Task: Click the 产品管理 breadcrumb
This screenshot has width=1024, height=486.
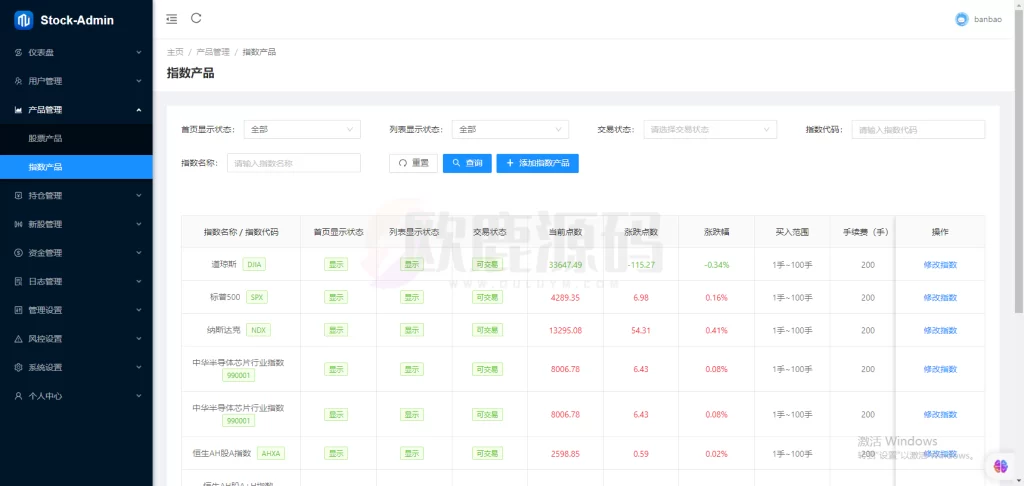Action: [x=213, y=52]
